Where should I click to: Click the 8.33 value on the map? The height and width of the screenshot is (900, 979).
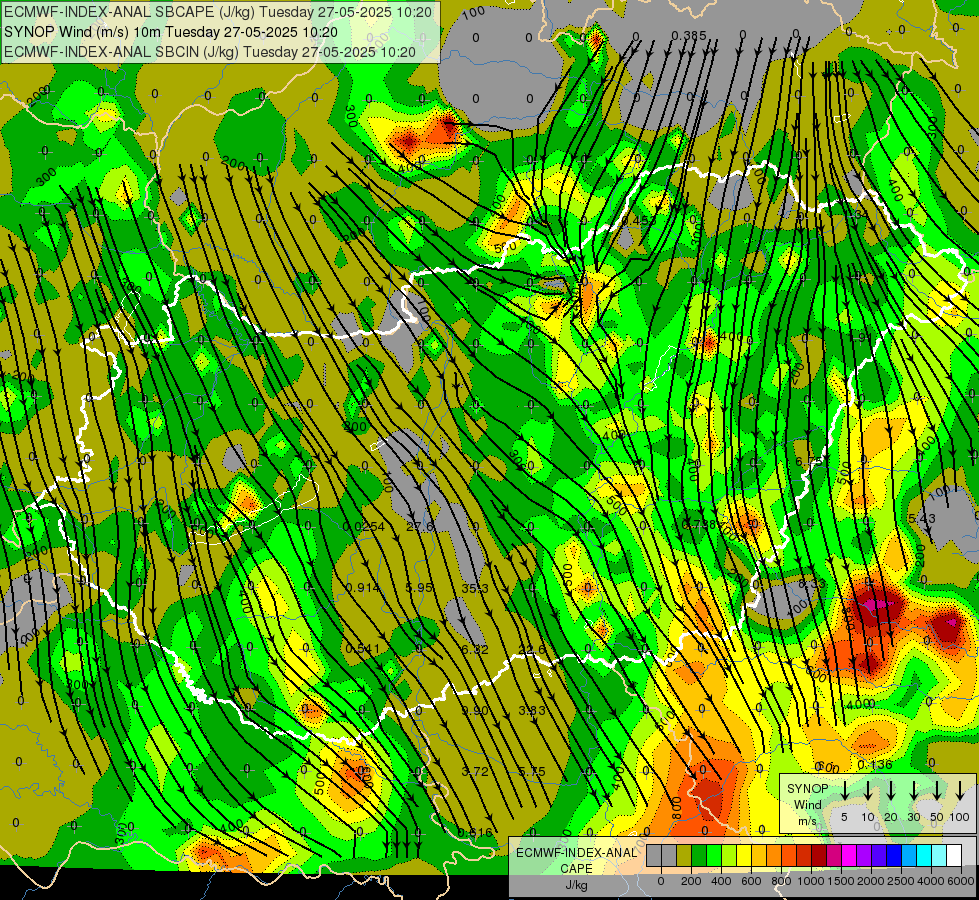click(x=812, y=584)
